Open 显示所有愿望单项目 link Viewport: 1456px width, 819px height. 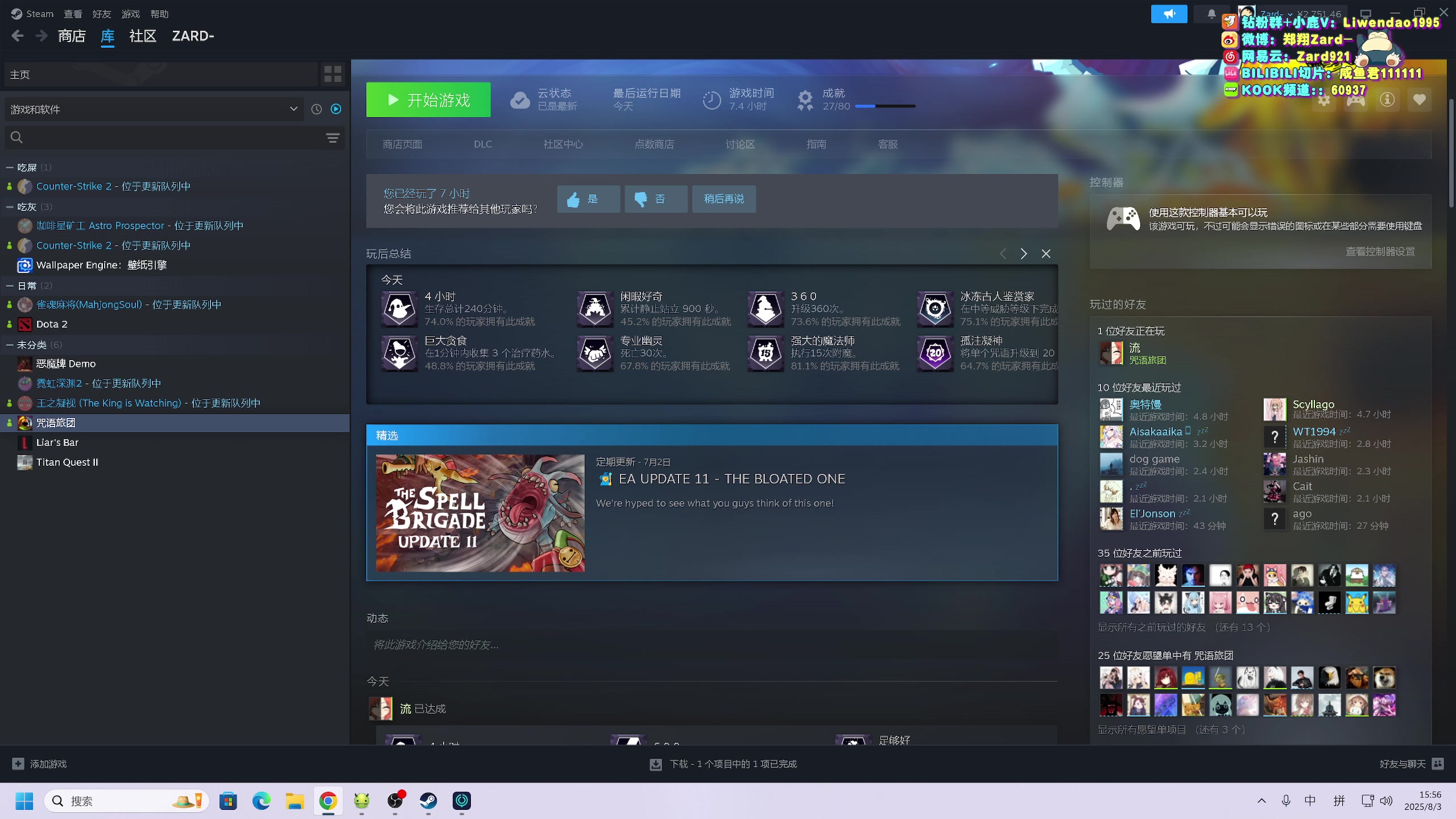(1172, 730)
